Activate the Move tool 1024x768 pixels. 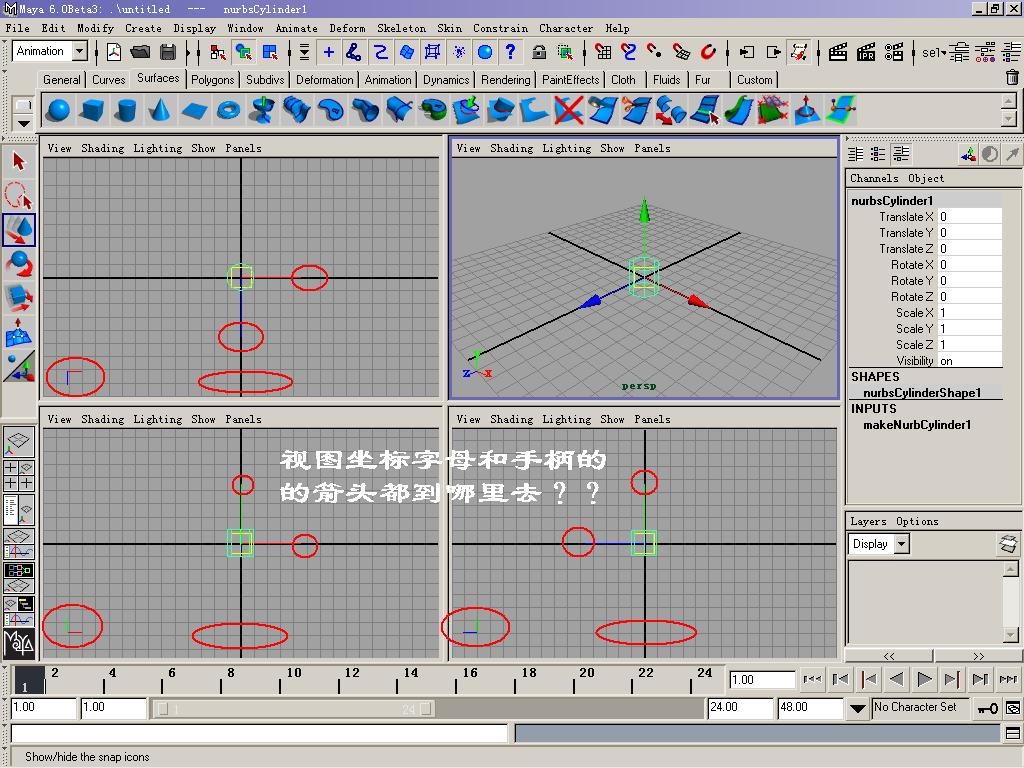18,230
